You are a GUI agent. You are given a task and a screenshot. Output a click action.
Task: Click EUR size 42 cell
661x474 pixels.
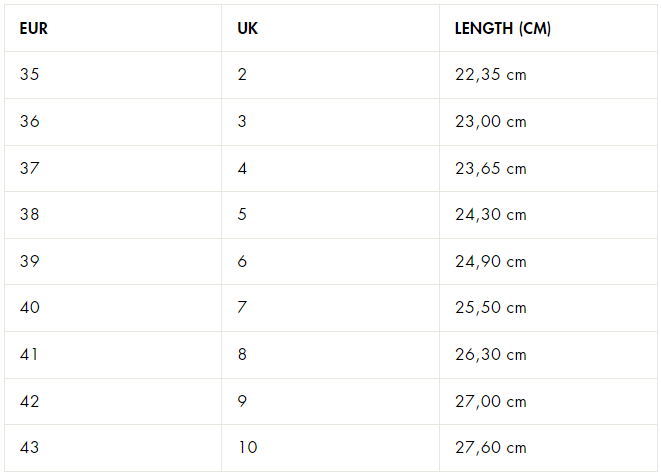click(29, 401)
